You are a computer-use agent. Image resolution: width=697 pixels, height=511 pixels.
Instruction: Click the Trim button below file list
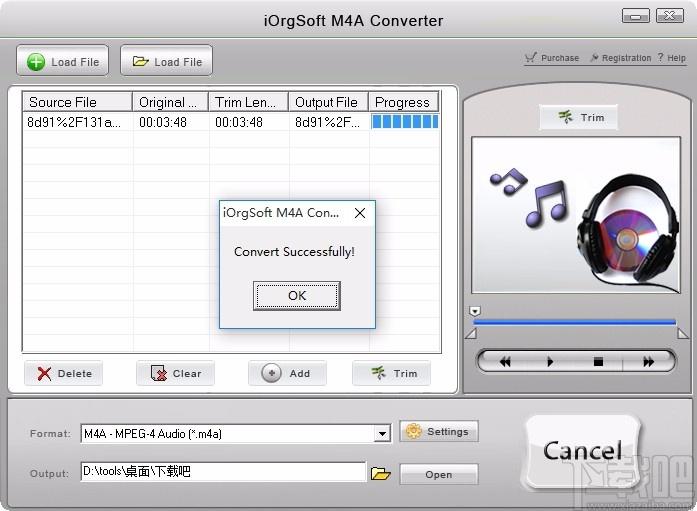[x=392, y=373]
